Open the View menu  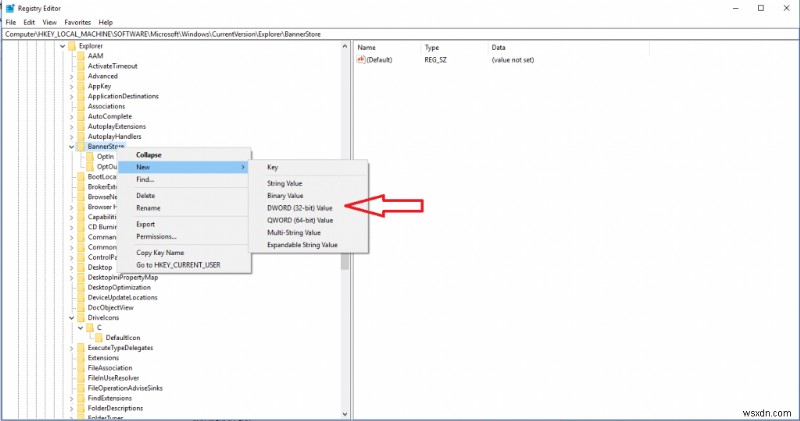[x=49, y=22]
